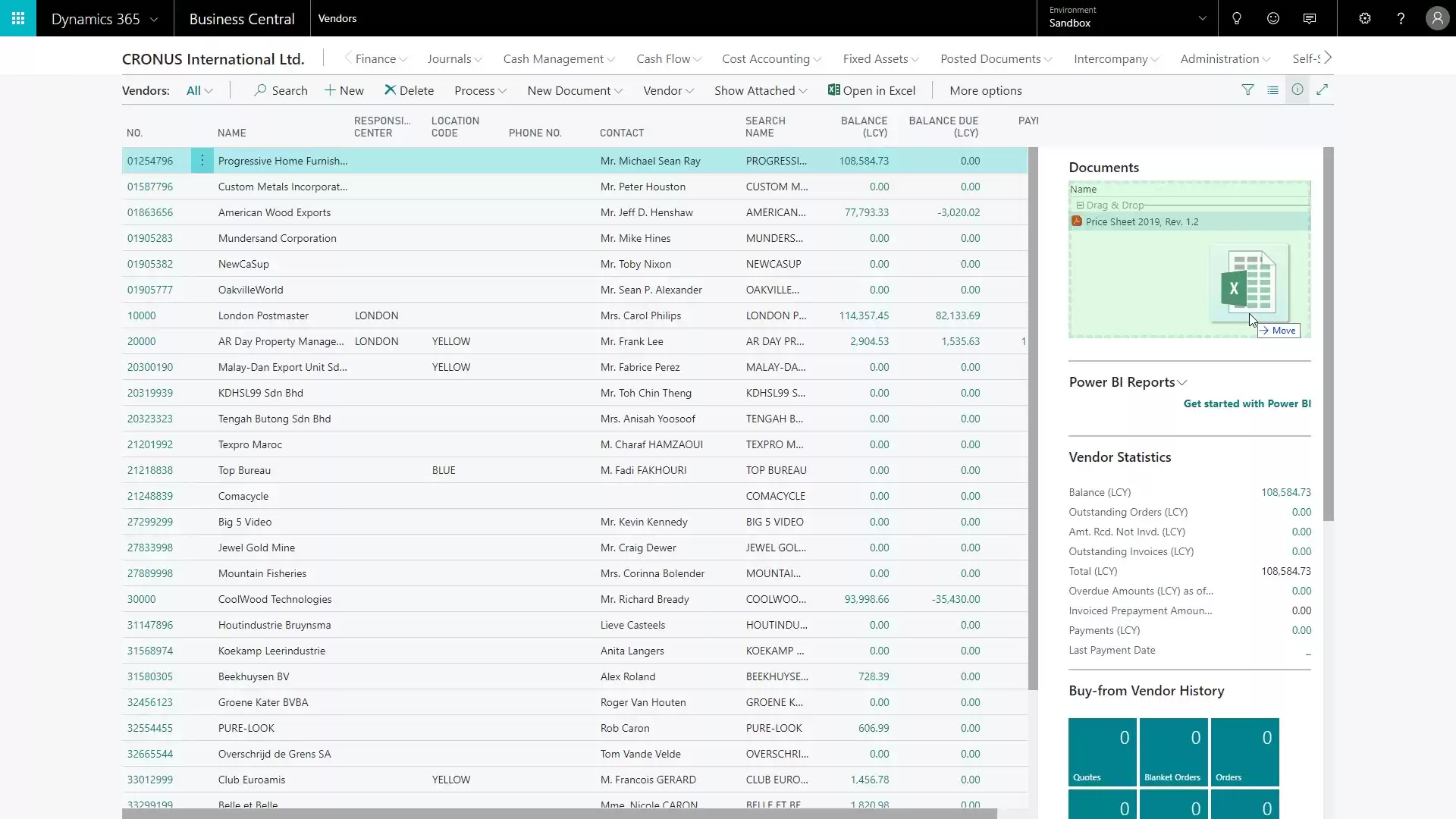The width and height of the screenshot is (1456, 819).
Task: Open the Show Attached dropdown
Action: [x=760, y=90]
